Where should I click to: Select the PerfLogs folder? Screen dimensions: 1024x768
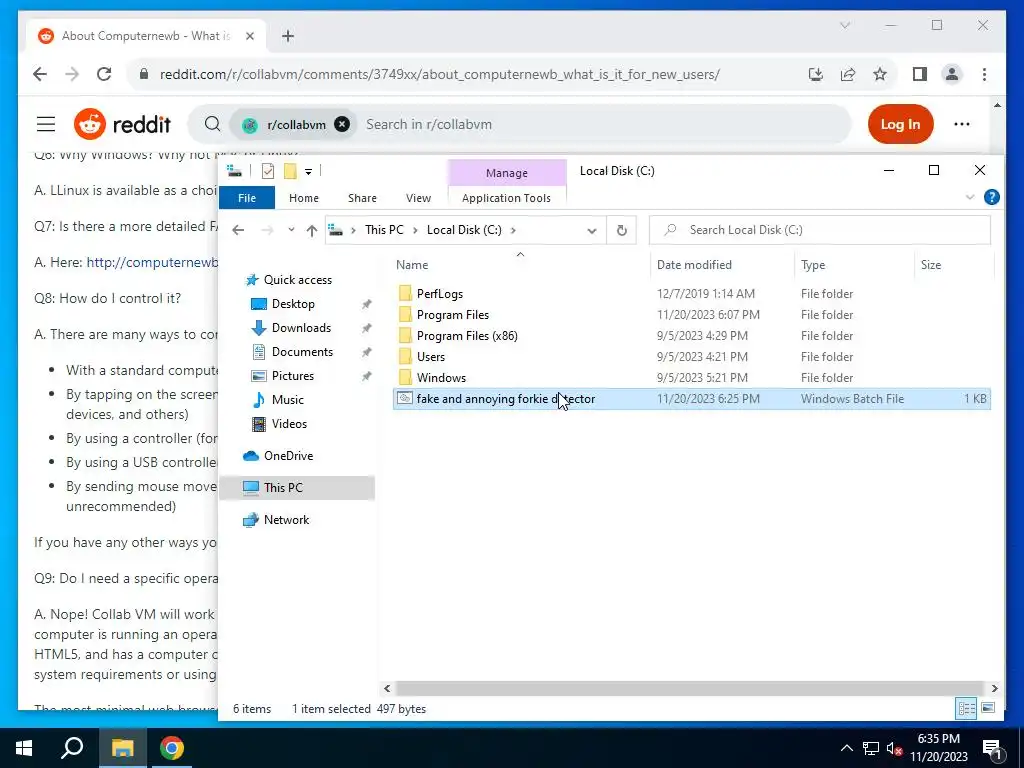pos(440,294)
